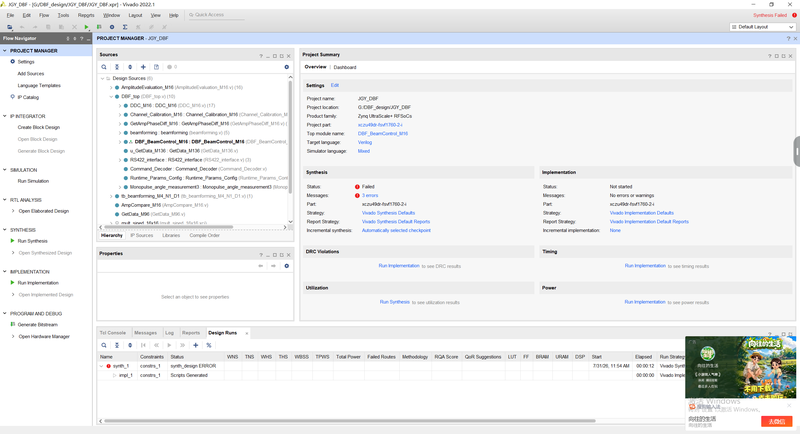This screenshot has height=434, width=800.
Task: Switch to Compile Order tab
Action: click(x=205, y=236)
